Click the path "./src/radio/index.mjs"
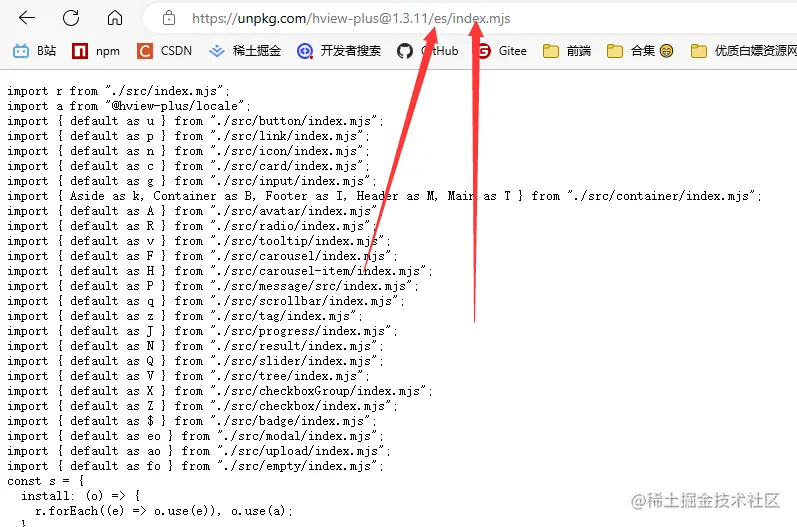The width and height of the screenshot is (797, 527). [x=290, y=226]
